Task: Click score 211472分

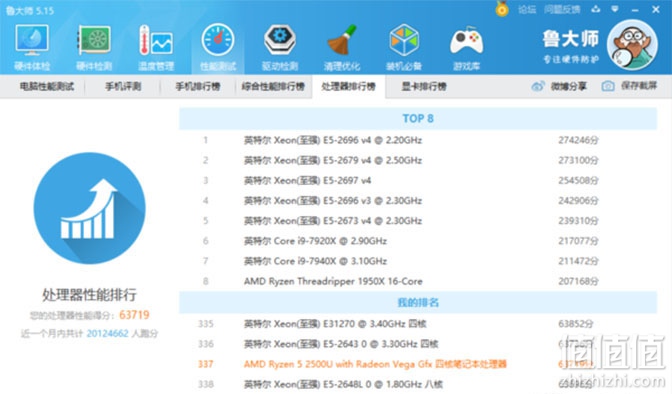Action: (x=578, y=261)
